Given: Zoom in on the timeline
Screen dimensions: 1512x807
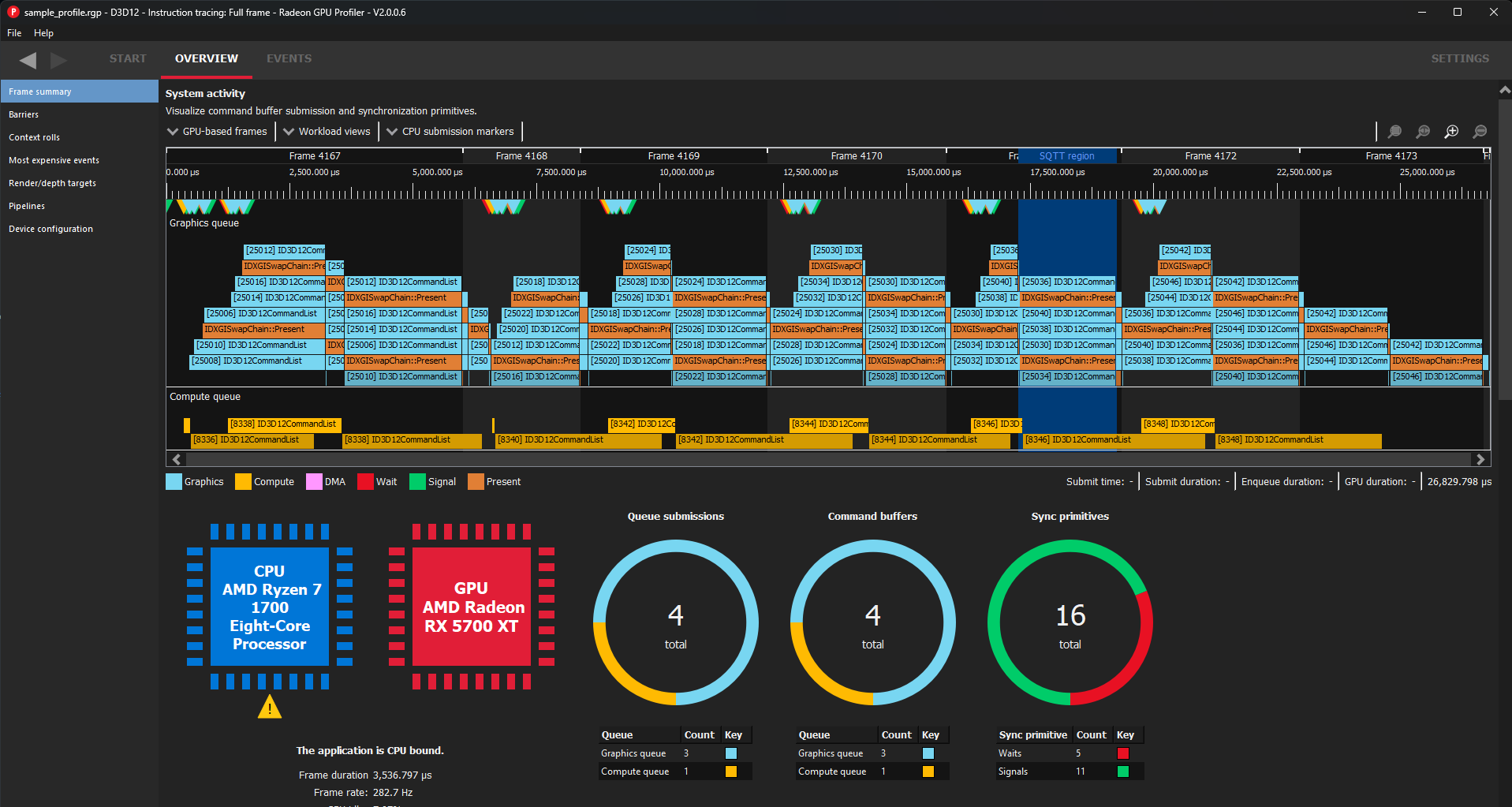Looking at the screenshot, I should point(1451,132).
